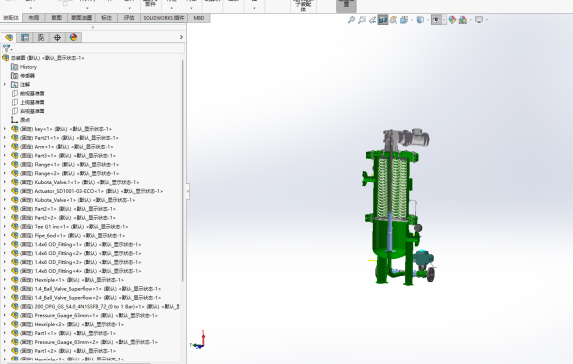
Task: Select the History folder in tree
Action: (28, 67)
